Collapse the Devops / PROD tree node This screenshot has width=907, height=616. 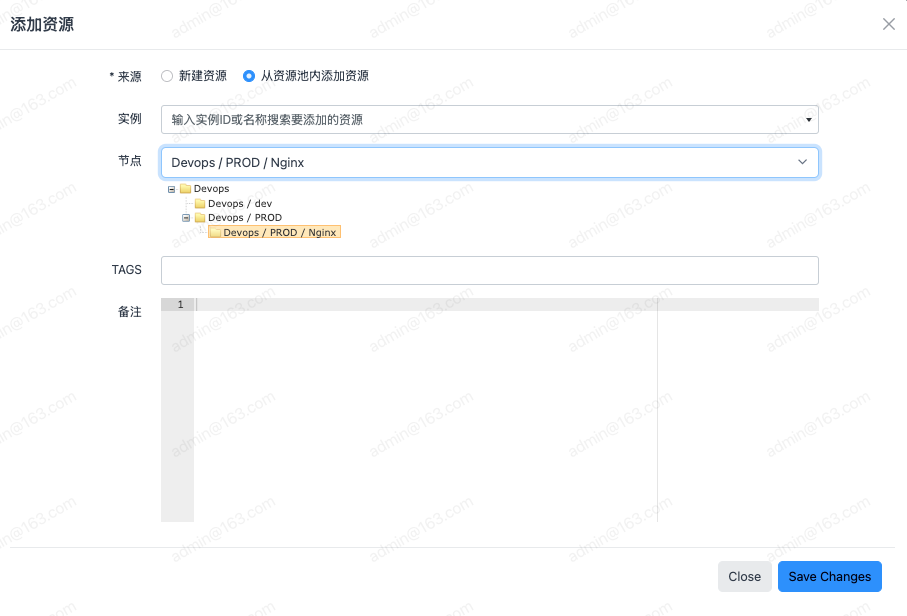pyautogui.click(x=186, y=218)
